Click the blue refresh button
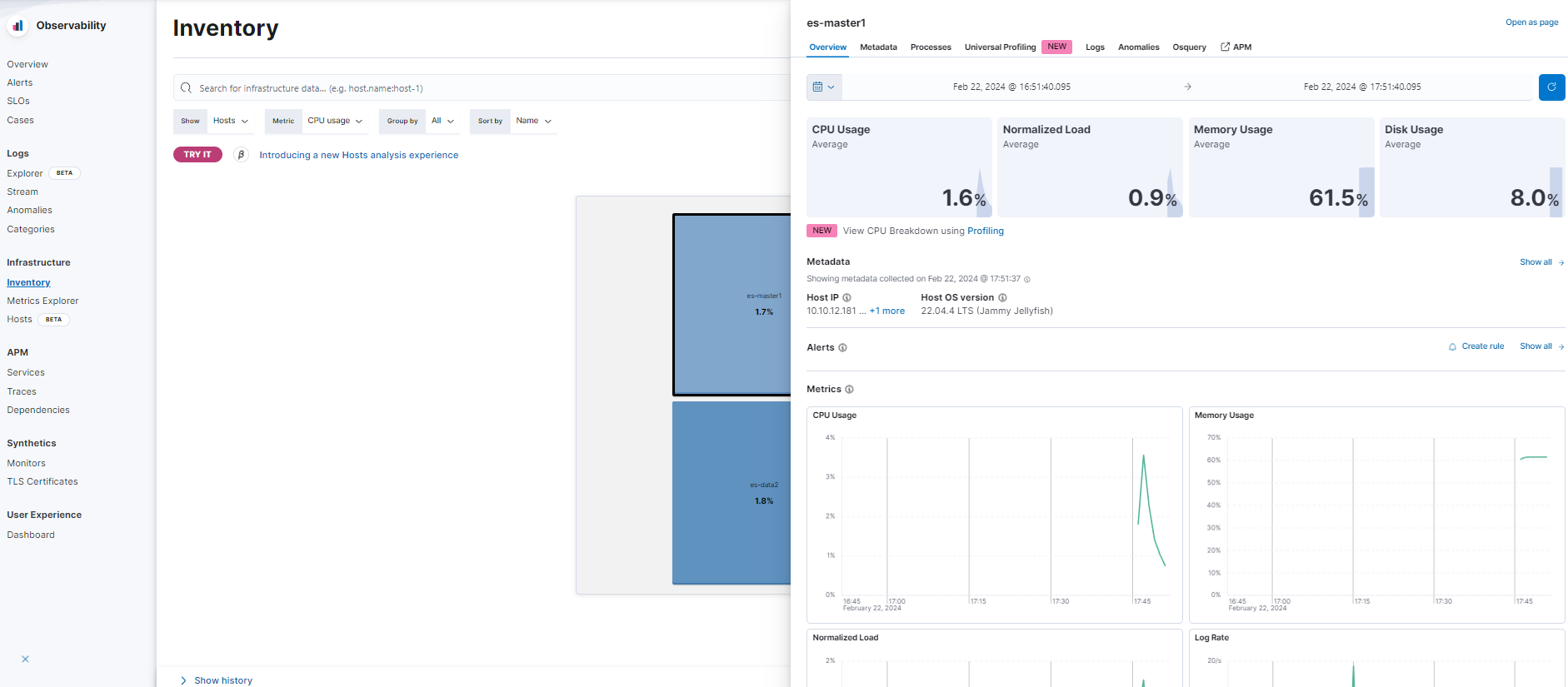This screenshot has width=1568, height=687. [1551, 87]
